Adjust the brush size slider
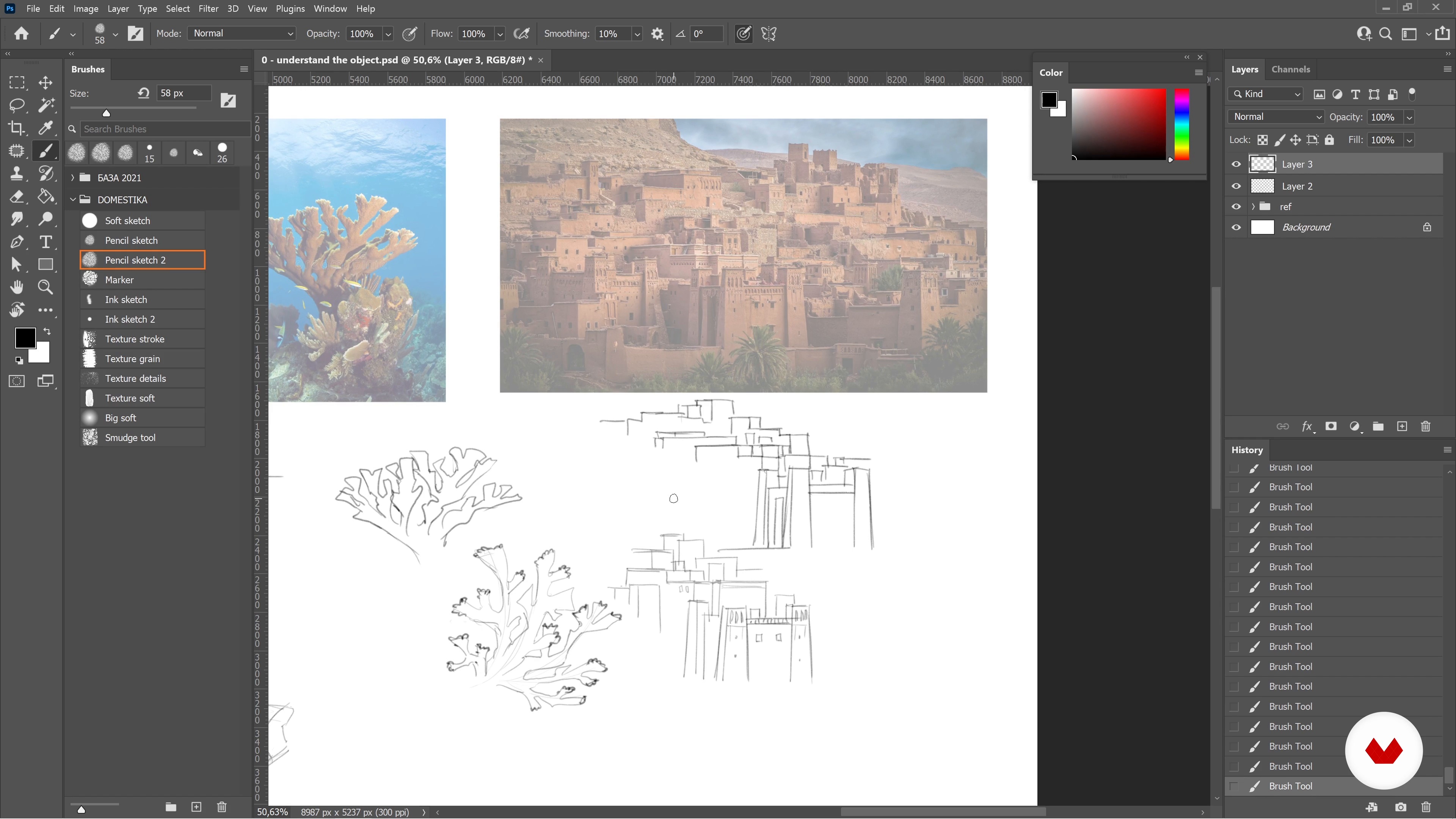Screen dimensions: 1456x819 106,113
